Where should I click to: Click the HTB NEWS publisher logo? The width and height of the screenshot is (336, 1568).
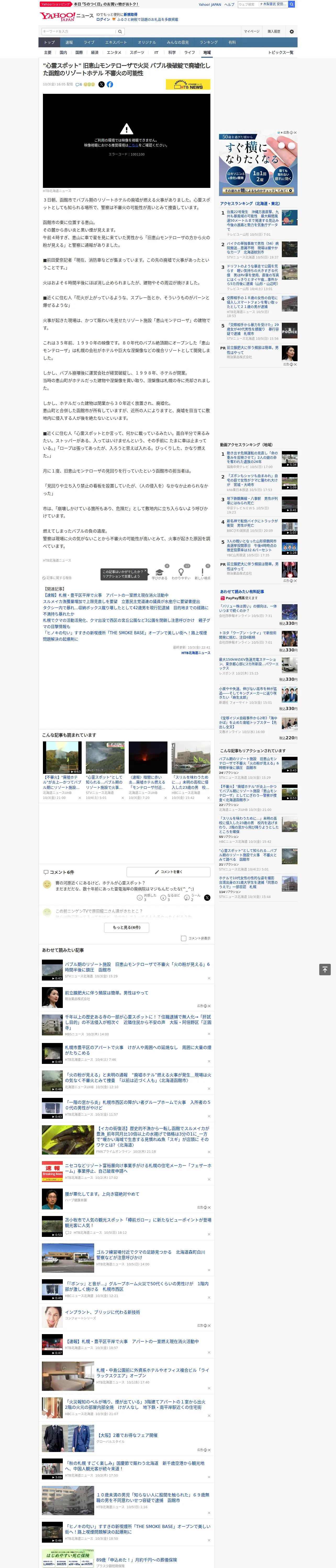188,85
